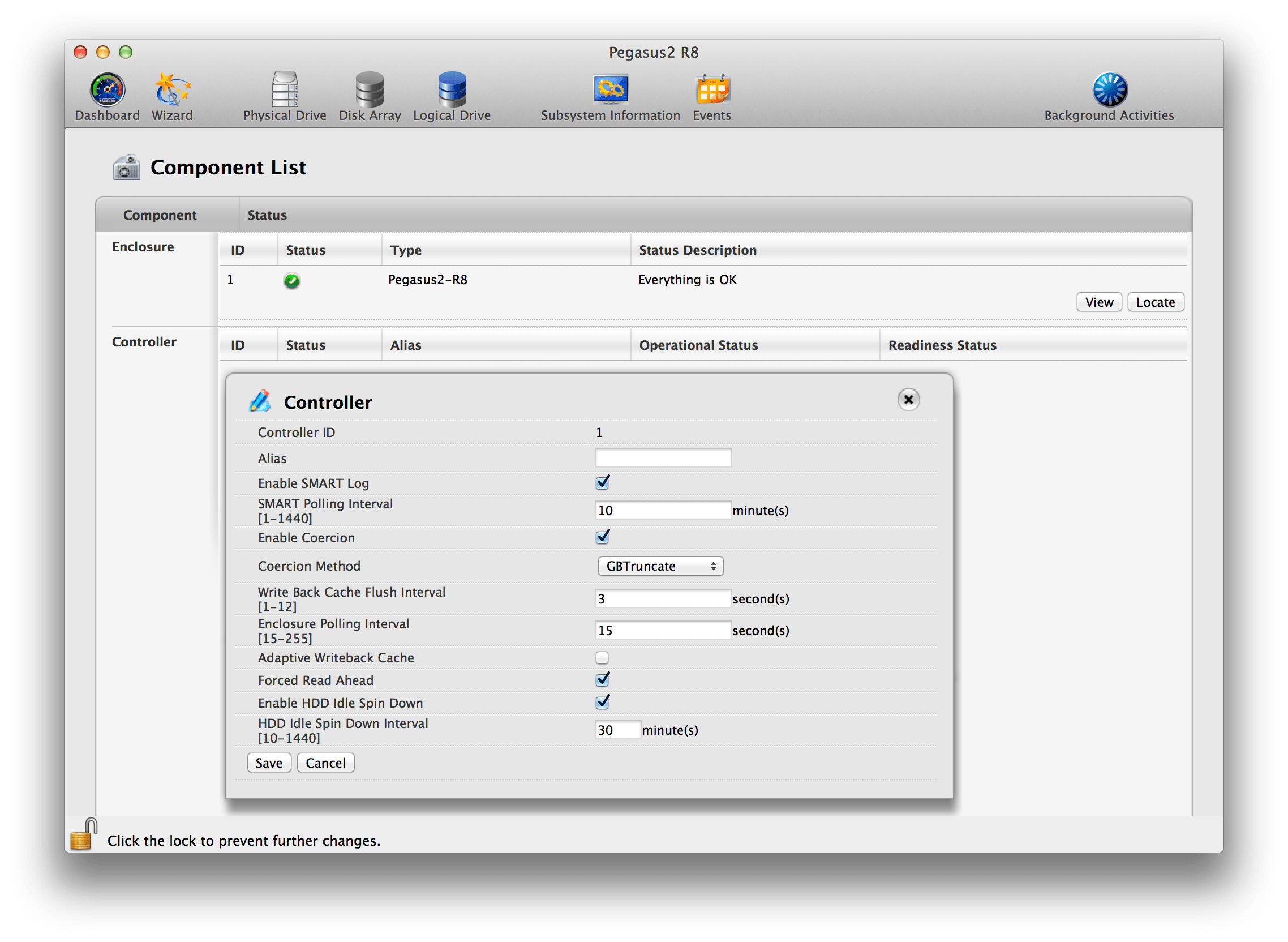Disable the Enable SMART Log checkbox
Viewport: 1288px width, 942px height.
pos(602,483)
